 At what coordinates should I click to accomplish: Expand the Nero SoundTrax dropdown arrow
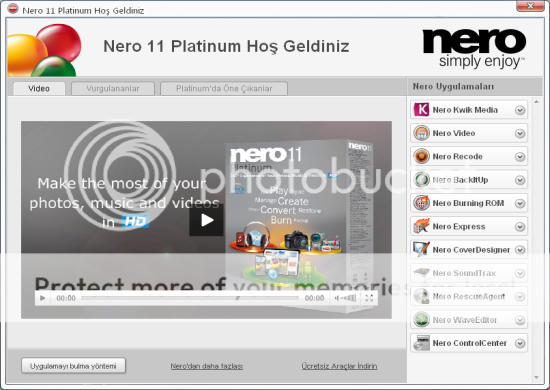click(x=520, y=274)
